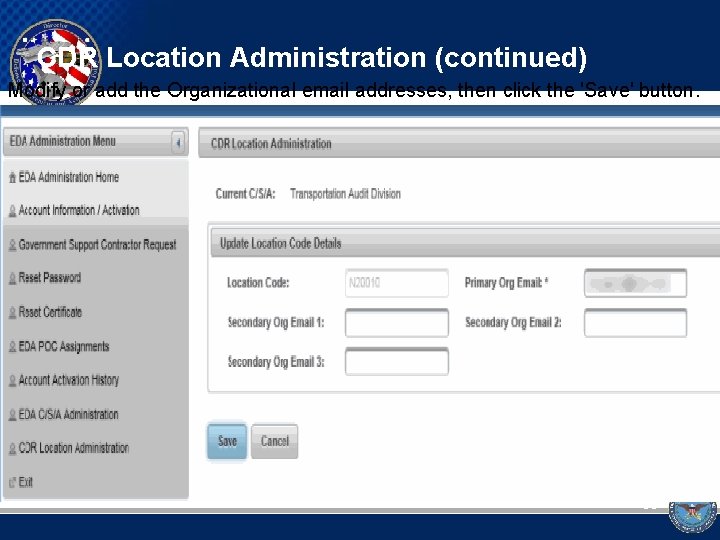Click the CDR Location Administration panel title

[271, 144]
